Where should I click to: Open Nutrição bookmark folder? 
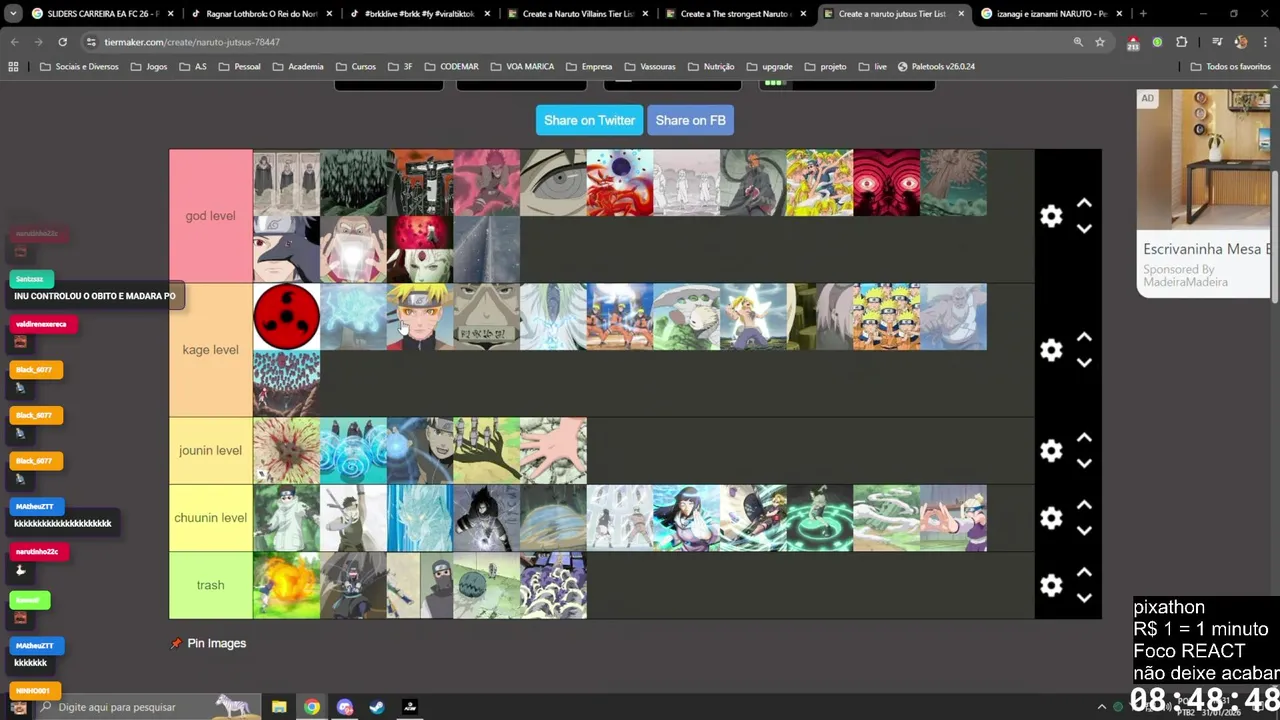click(710, 67)
